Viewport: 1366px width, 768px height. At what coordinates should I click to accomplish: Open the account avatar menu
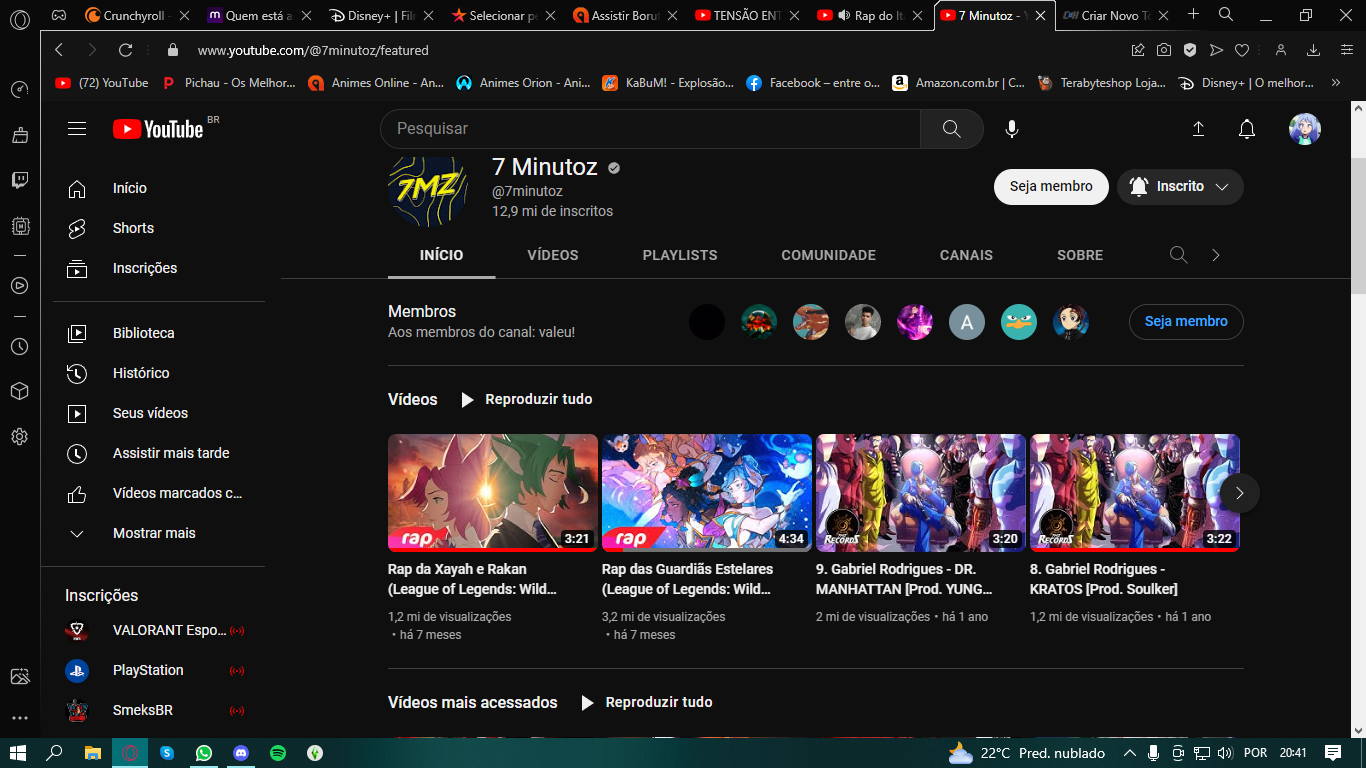pos(1305,129)
